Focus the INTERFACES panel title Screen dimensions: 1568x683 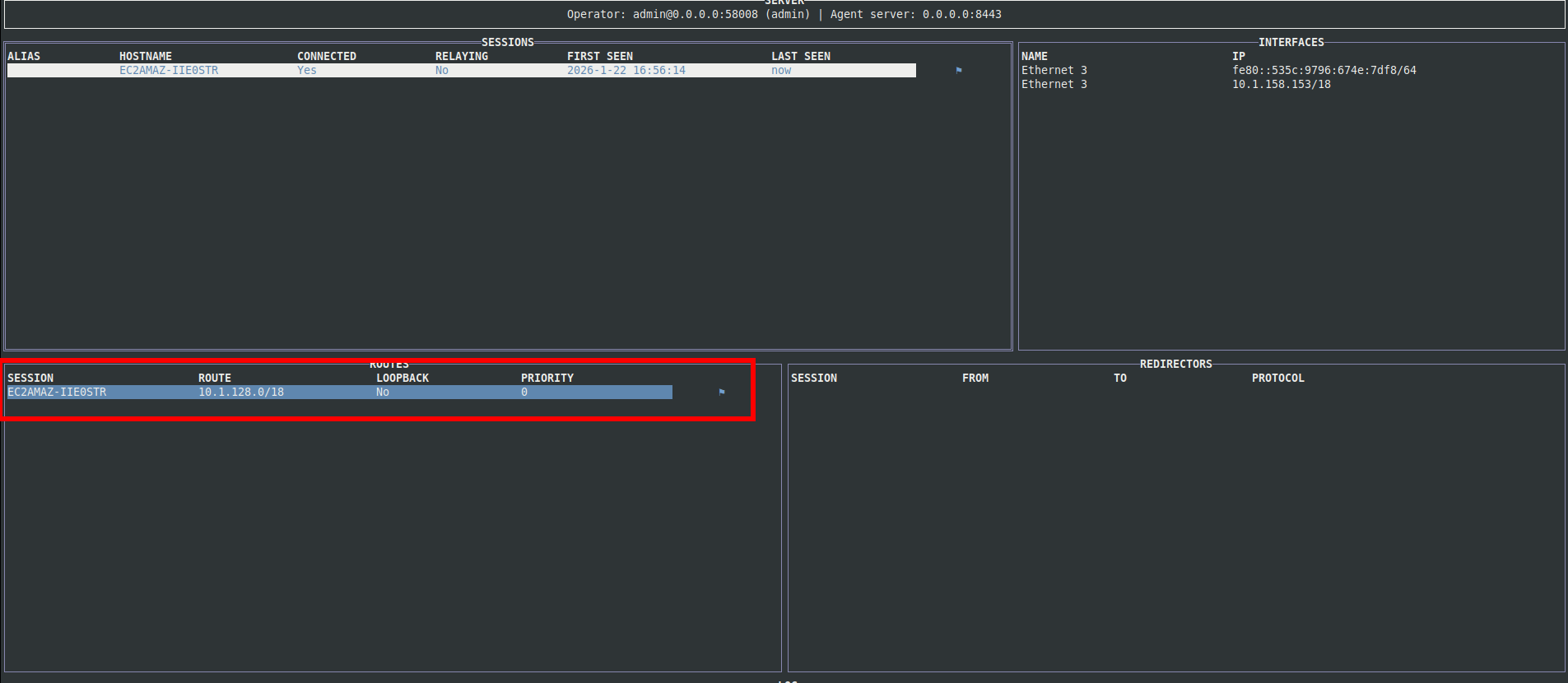point(1291,43)
